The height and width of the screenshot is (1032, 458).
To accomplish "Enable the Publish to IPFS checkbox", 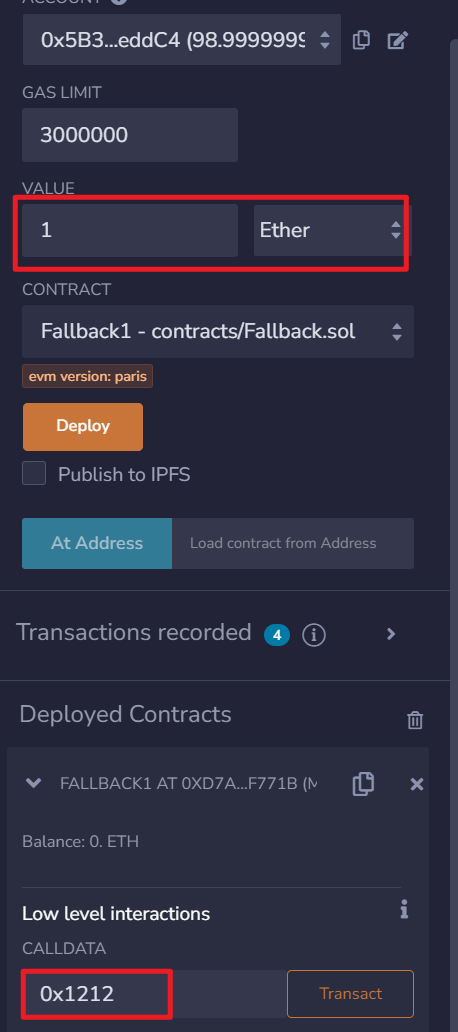I will [x=34, y=473].
